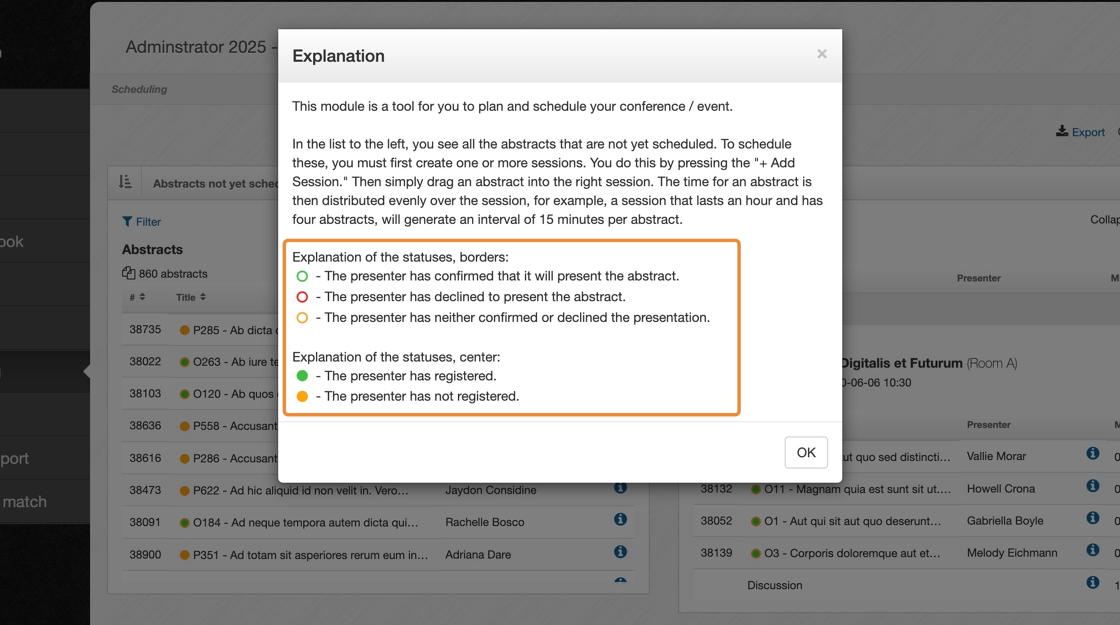
Task: Open the info icon next to Howell Crona
Action: click(x=1093, y=487)
